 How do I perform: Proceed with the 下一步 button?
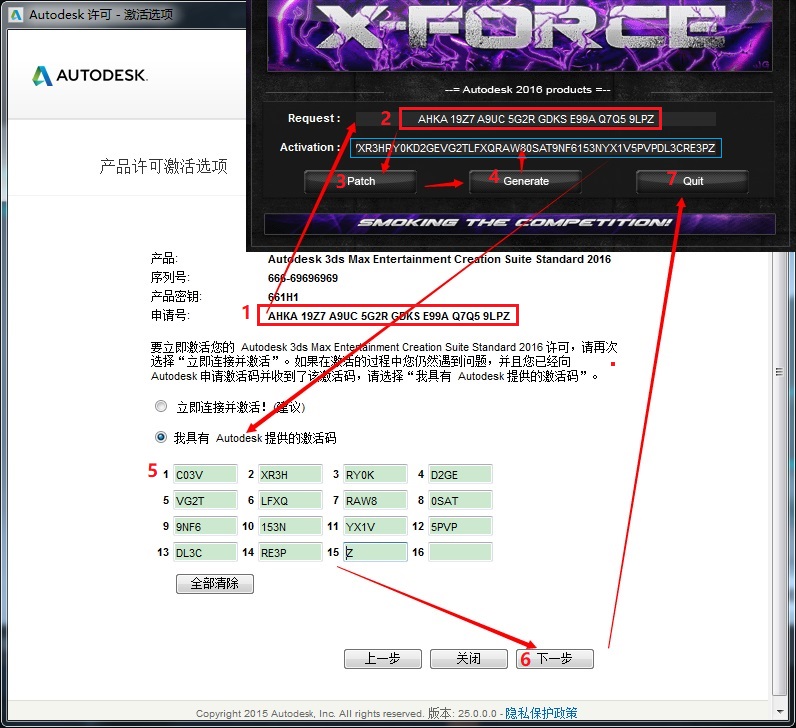coord(555,659)
